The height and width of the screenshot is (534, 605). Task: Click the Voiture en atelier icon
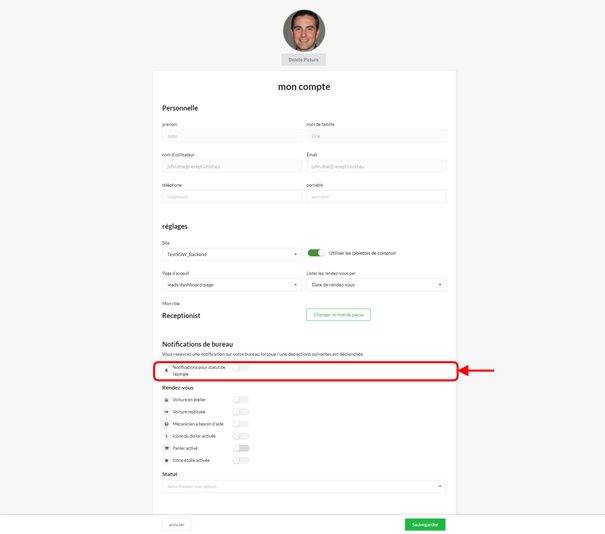[x=166, y=400]
